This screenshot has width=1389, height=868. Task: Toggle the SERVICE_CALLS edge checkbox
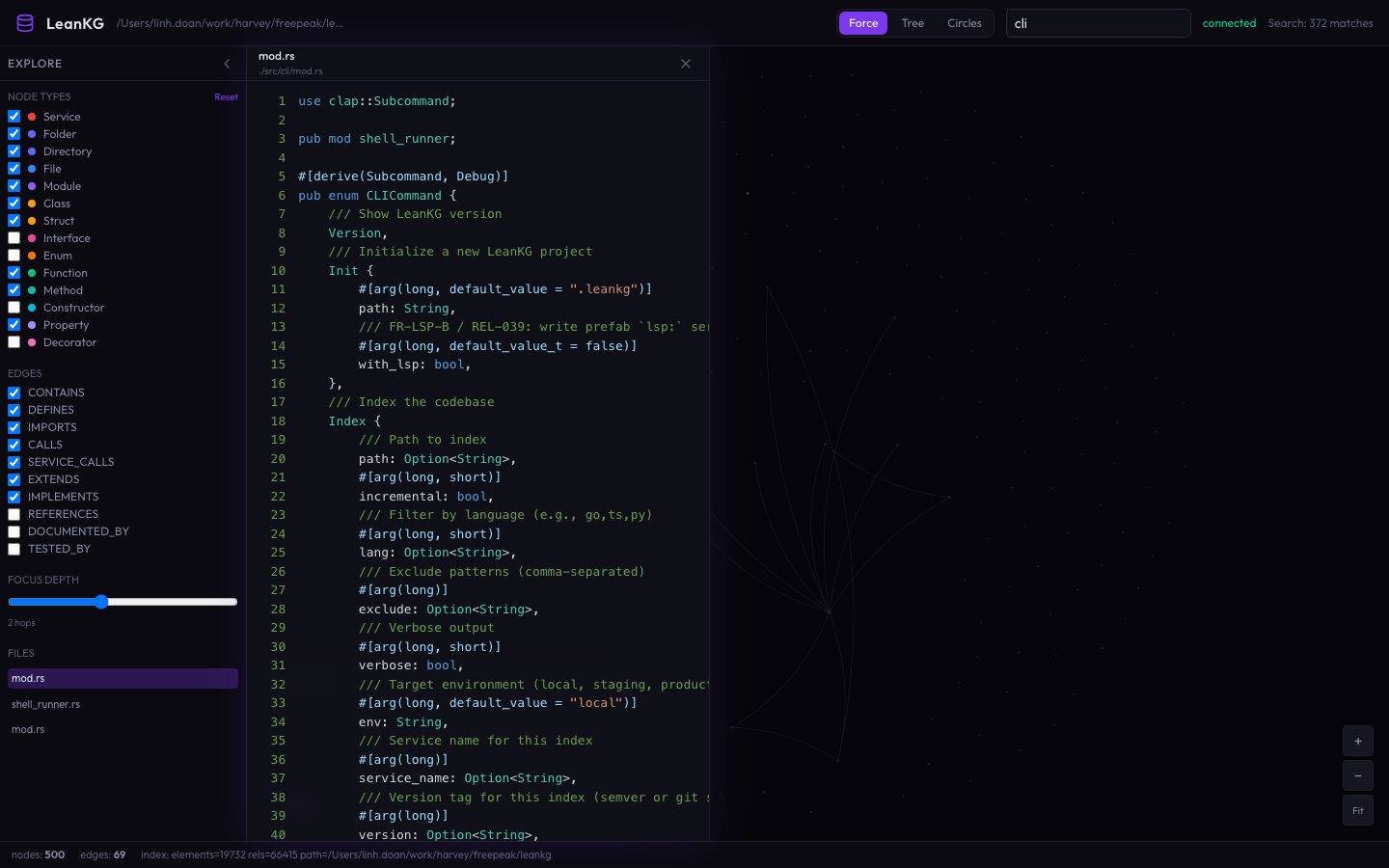(14, 462)
